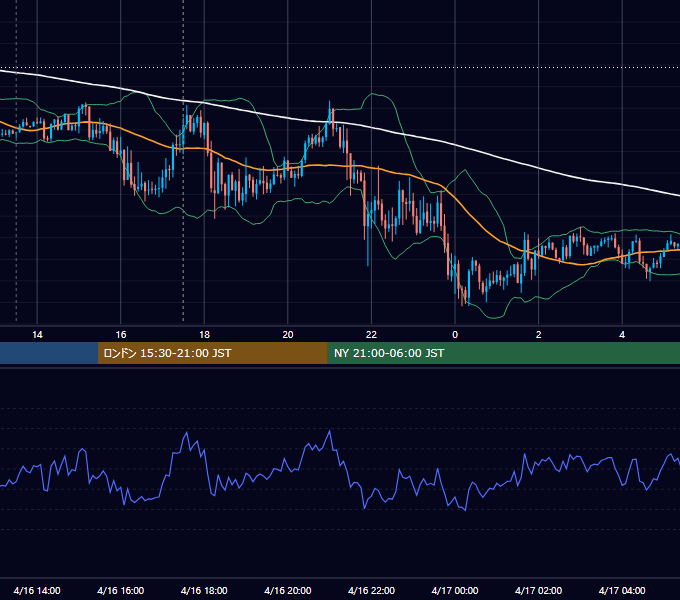Image resolution: width=680 pixels, height=600 pixels.
Task: Click the 4/16 20:00 time label
Action: (288, 590)
